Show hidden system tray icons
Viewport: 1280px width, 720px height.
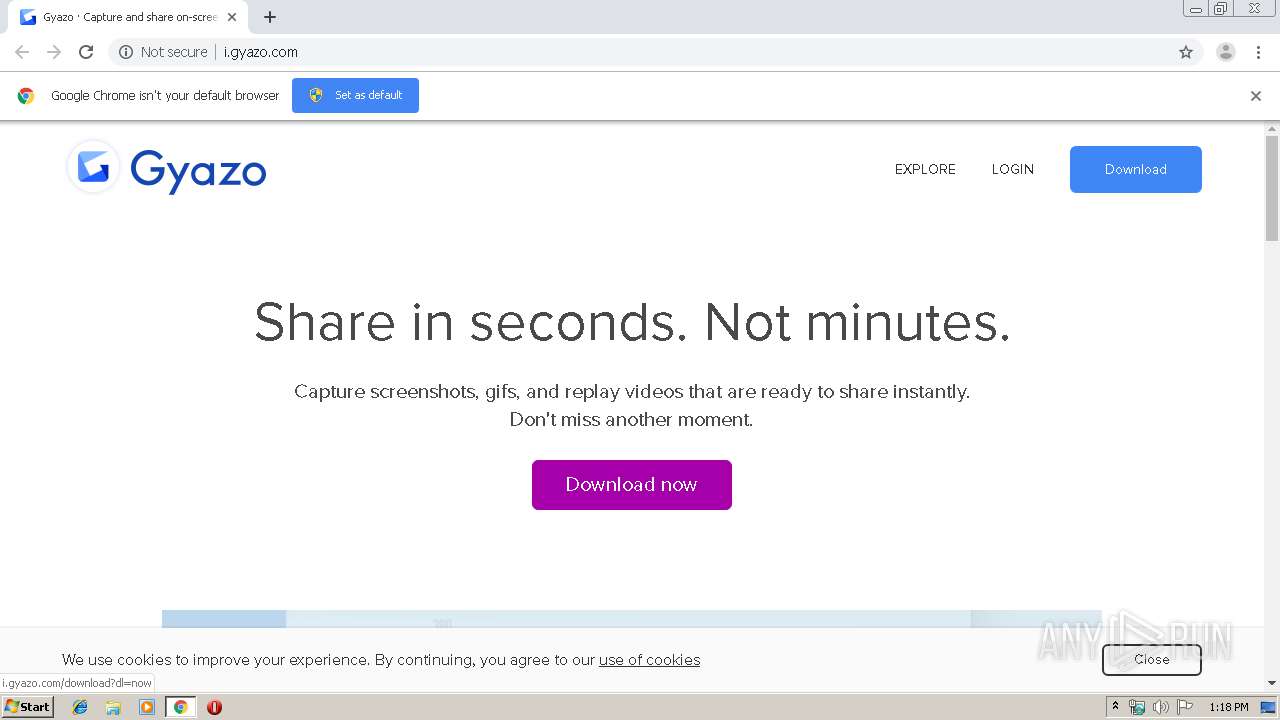[x=1115, y=707]
